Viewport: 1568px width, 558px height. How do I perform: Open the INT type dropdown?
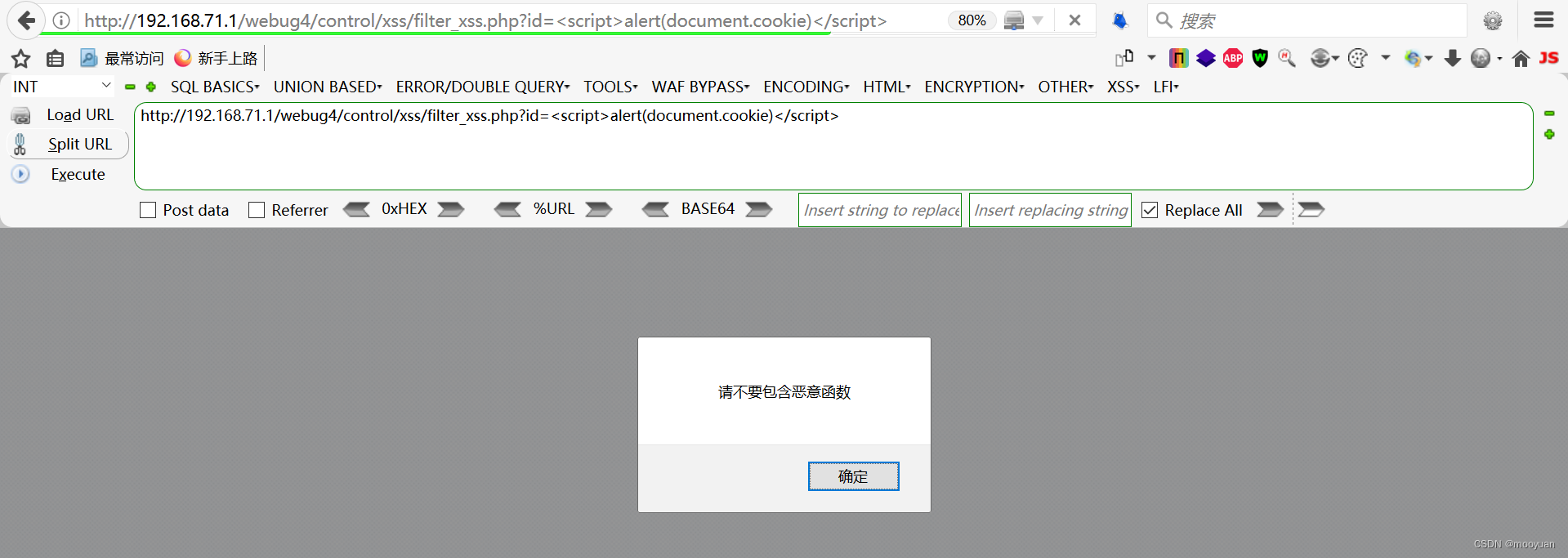62,87
